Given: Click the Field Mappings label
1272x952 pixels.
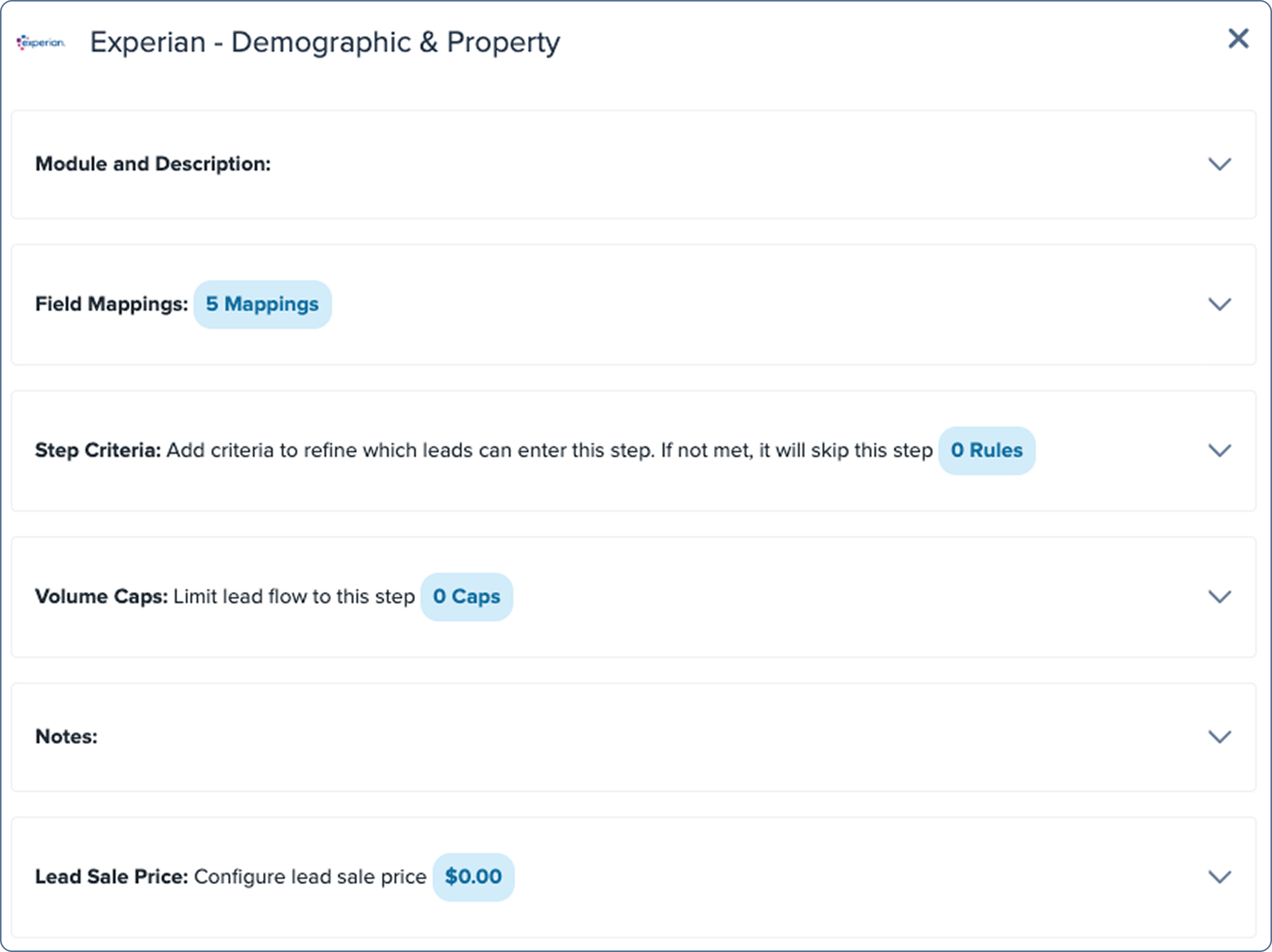Looking at the screenshot, I should 112,304.
